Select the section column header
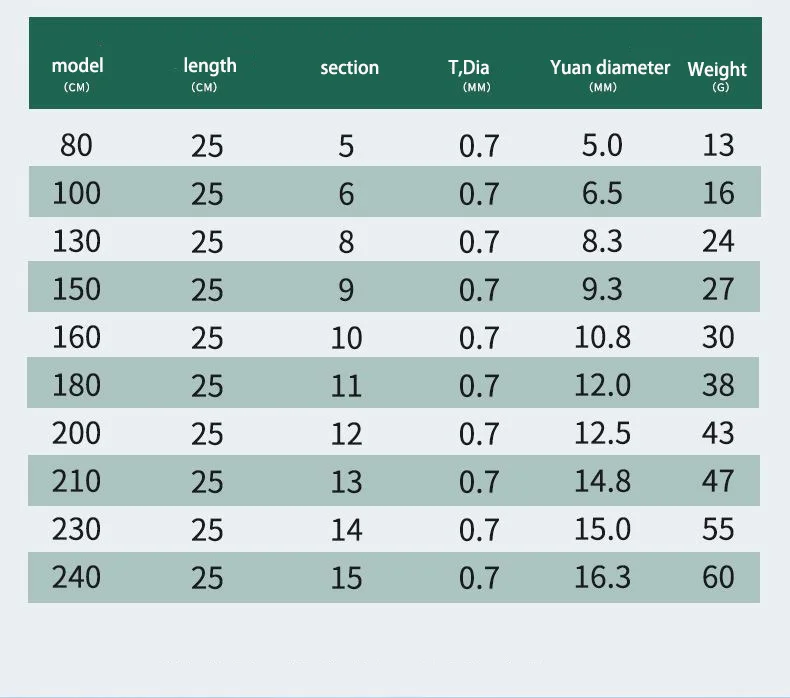This screenshot has width=790, height=698. [349, 68]
